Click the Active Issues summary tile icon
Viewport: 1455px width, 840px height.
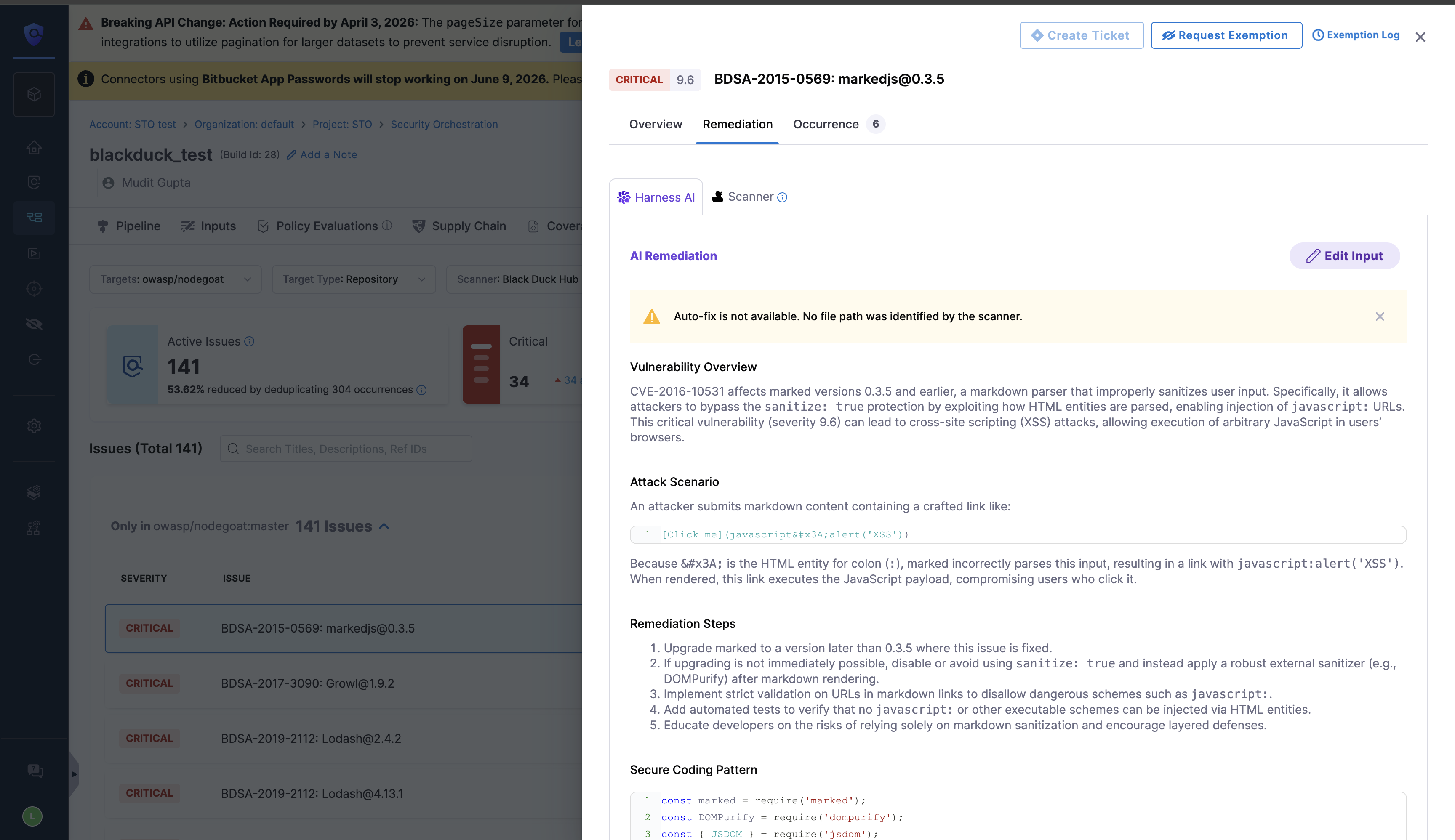(133, 364)
